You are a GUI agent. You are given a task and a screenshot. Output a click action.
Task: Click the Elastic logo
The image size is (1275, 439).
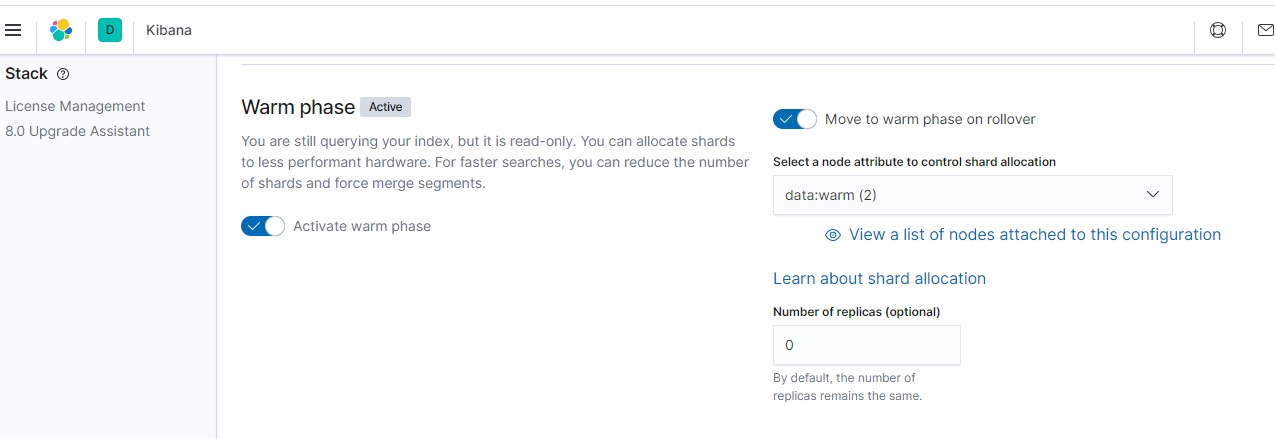click(x=61, y=30)
